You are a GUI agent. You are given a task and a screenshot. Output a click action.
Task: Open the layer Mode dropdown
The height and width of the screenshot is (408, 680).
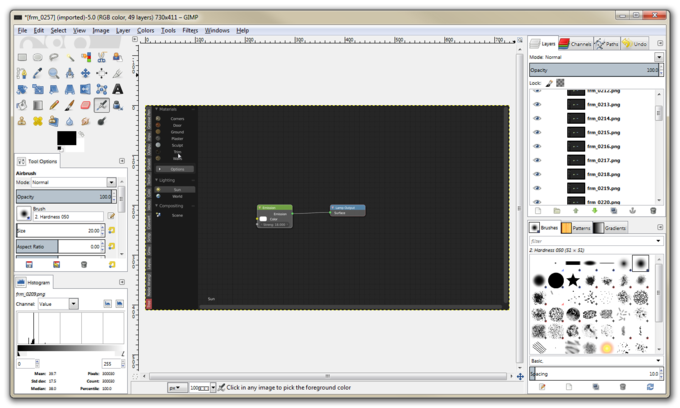(659, 57)
